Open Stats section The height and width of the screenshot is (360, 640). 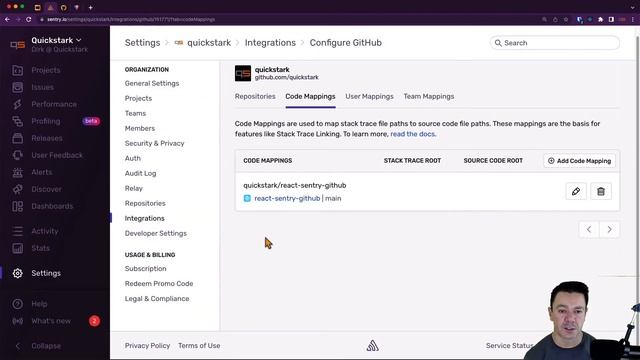pyautogui.click(x=40, y=248)
